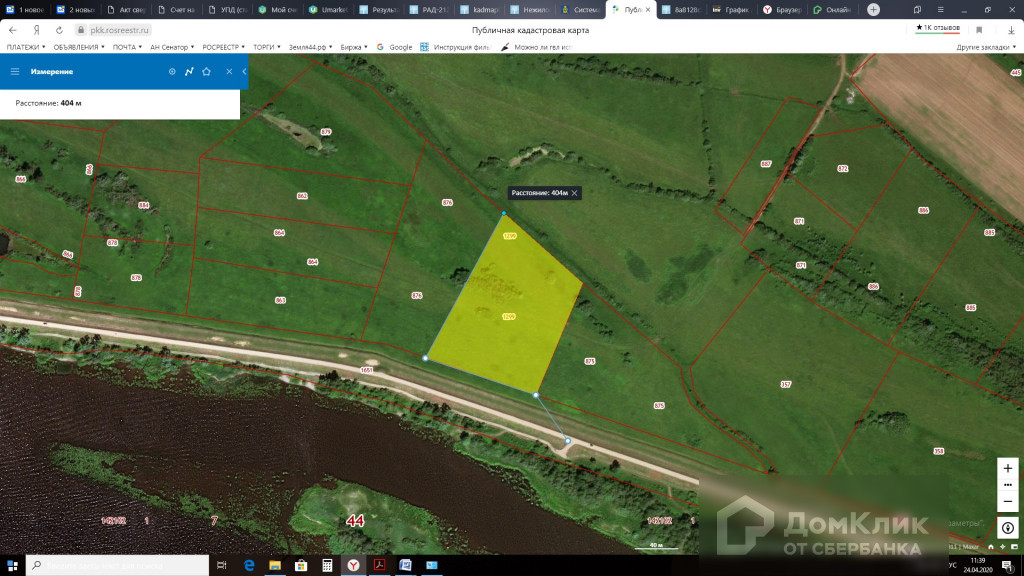This screenshot has height=576, width=1024.
Task: Click the pkk.rosreestr.ru address field
Action: coord(120,30)
